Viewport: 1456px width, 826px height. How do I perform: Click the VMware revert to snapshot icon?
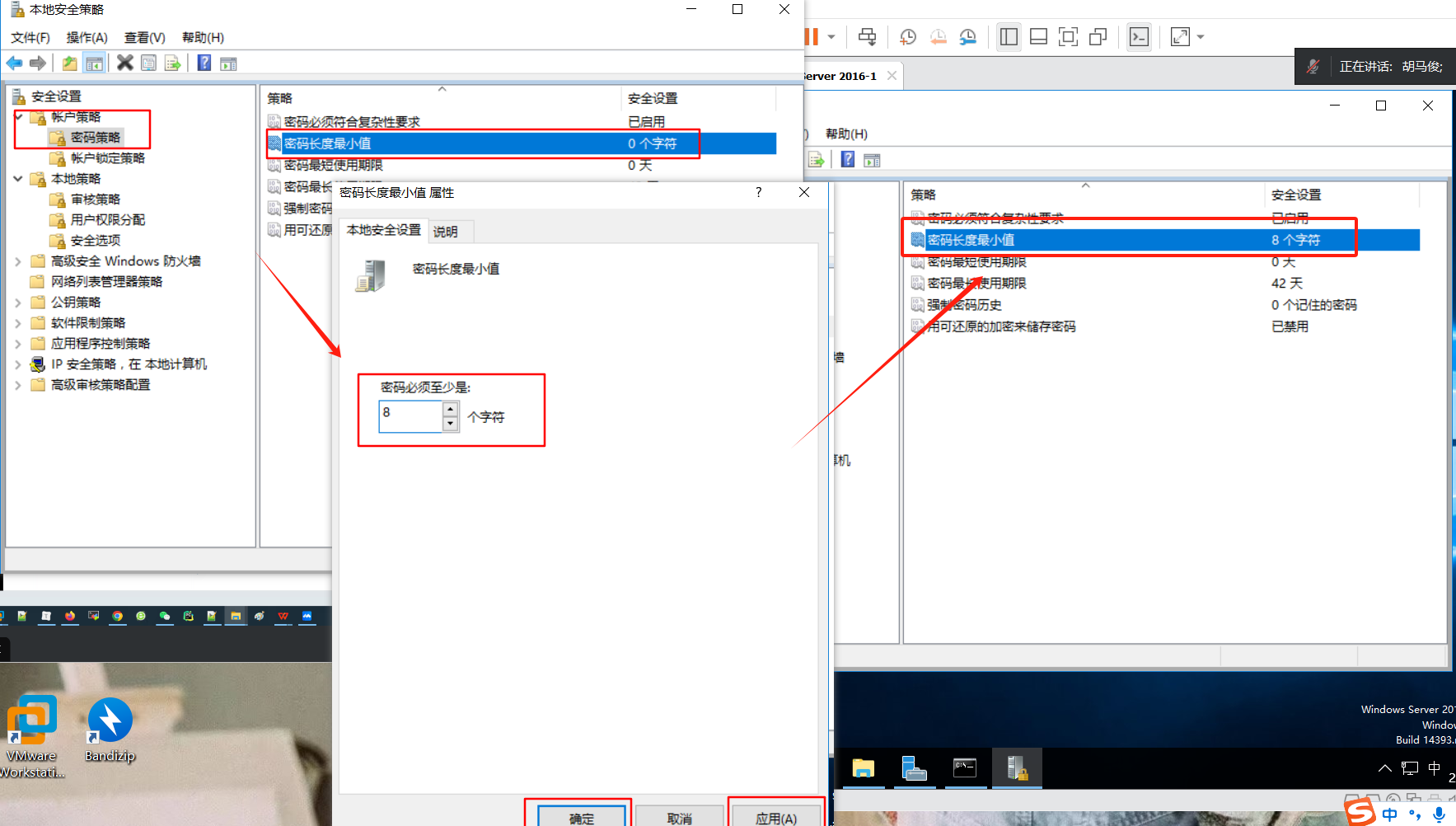[x=938, y=36]
